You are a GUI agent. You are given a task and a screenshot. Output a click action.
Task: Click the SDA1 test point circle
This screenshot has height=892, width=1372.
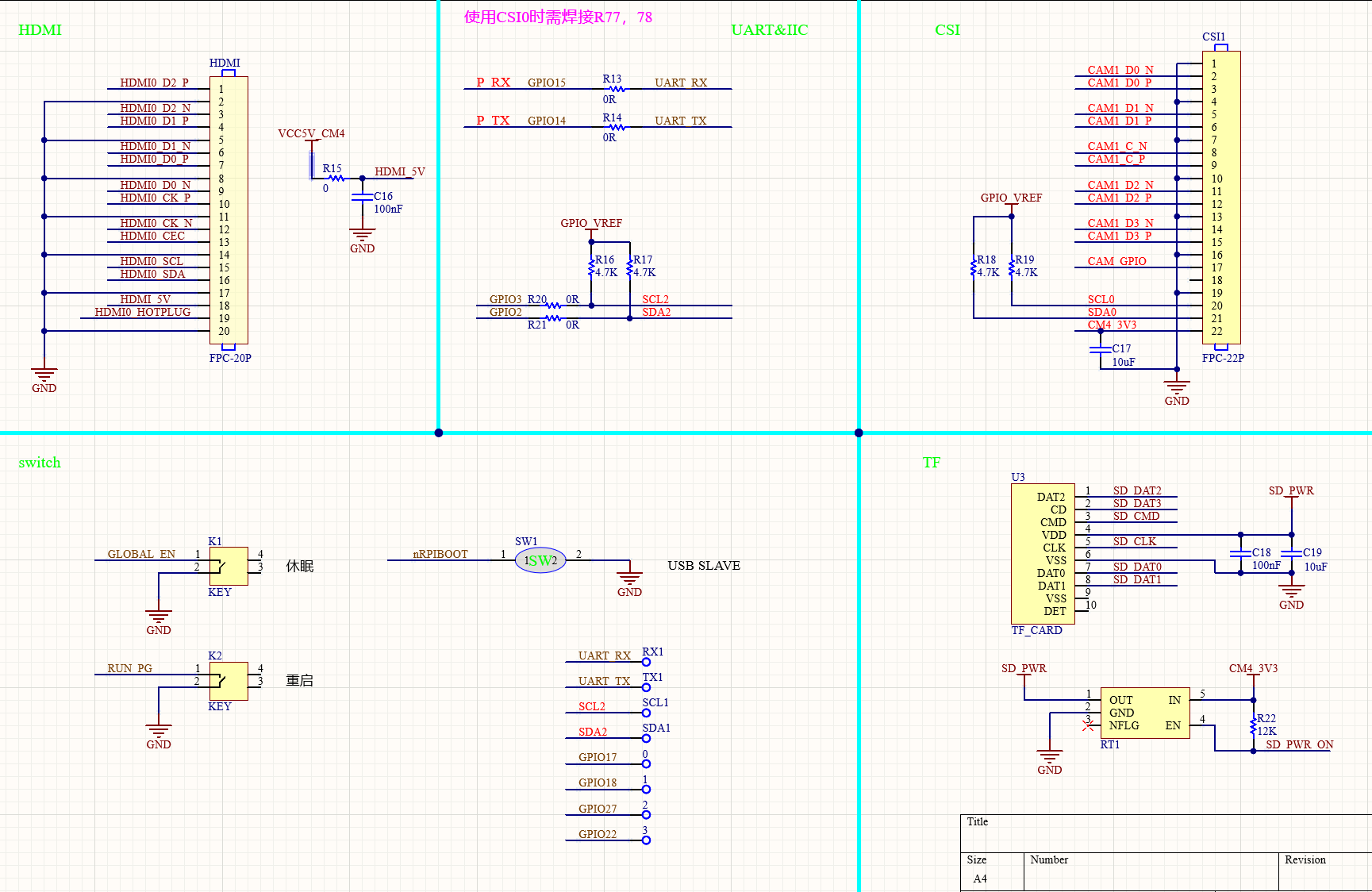point(646,738)
